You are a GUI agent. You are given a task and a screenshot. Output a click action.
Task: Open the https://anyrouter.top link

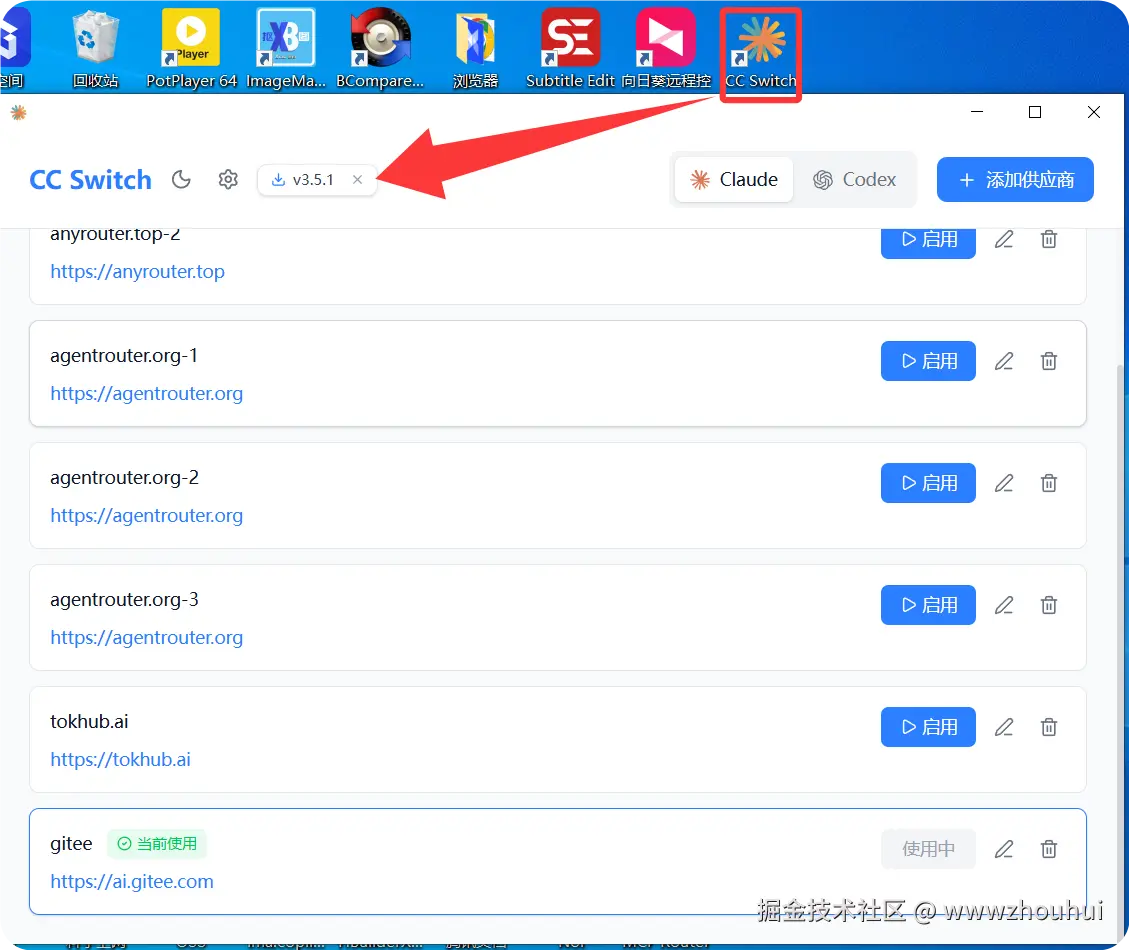(138, 272)
